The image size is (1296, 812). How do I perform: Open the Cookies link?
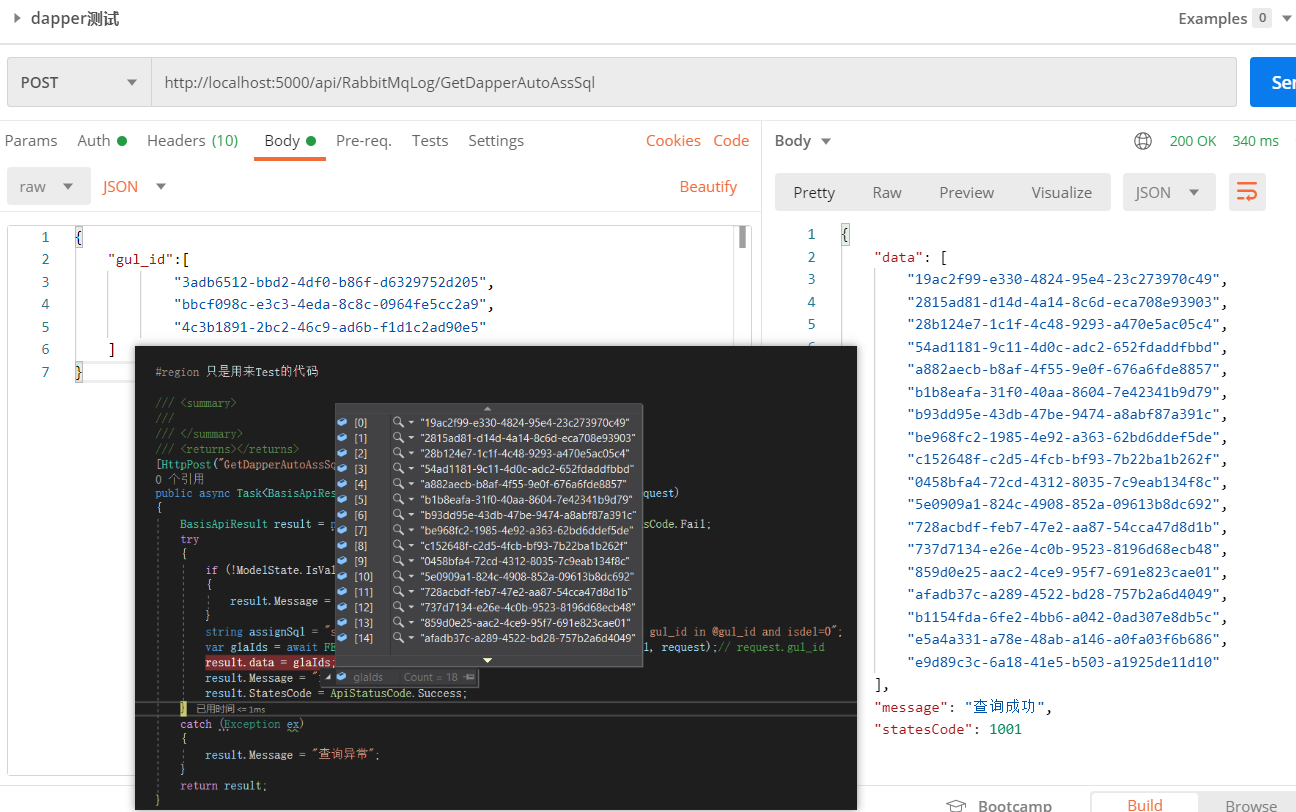click(x=673, y=141)
